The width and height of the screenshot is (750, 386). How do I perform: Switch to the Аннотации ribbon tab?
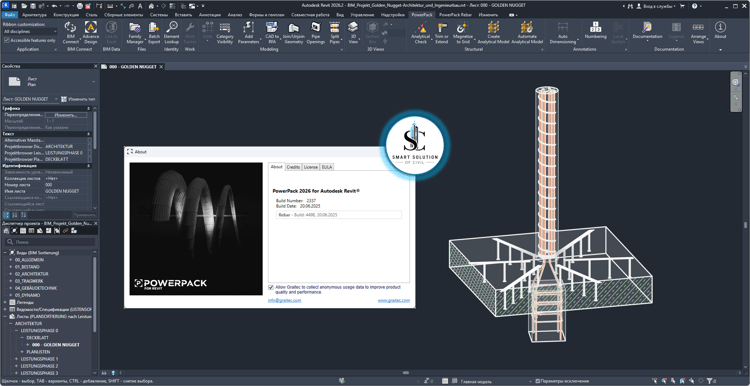(x=210, y=15)
